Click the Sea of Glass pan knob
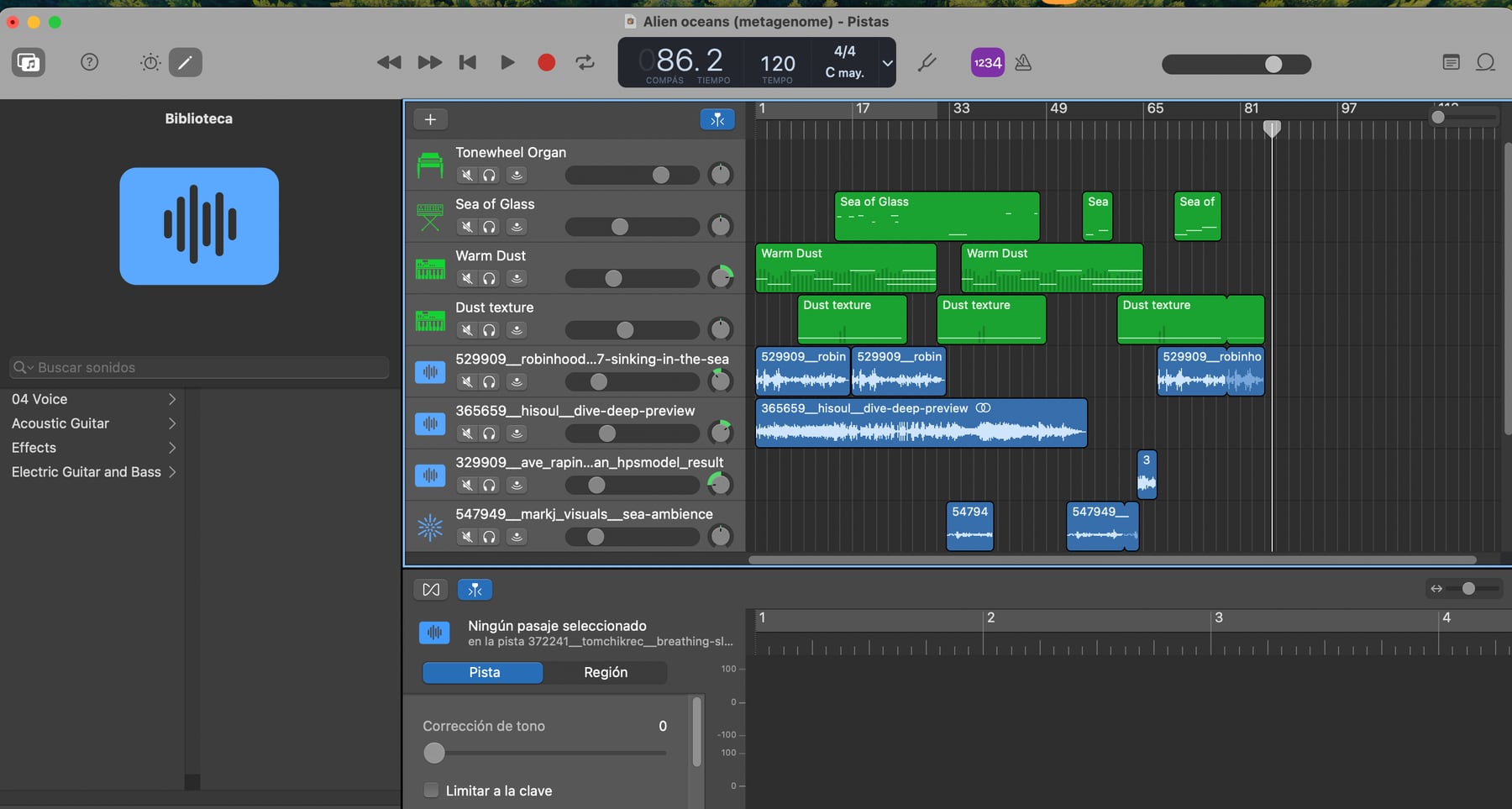 coord(721,226)
